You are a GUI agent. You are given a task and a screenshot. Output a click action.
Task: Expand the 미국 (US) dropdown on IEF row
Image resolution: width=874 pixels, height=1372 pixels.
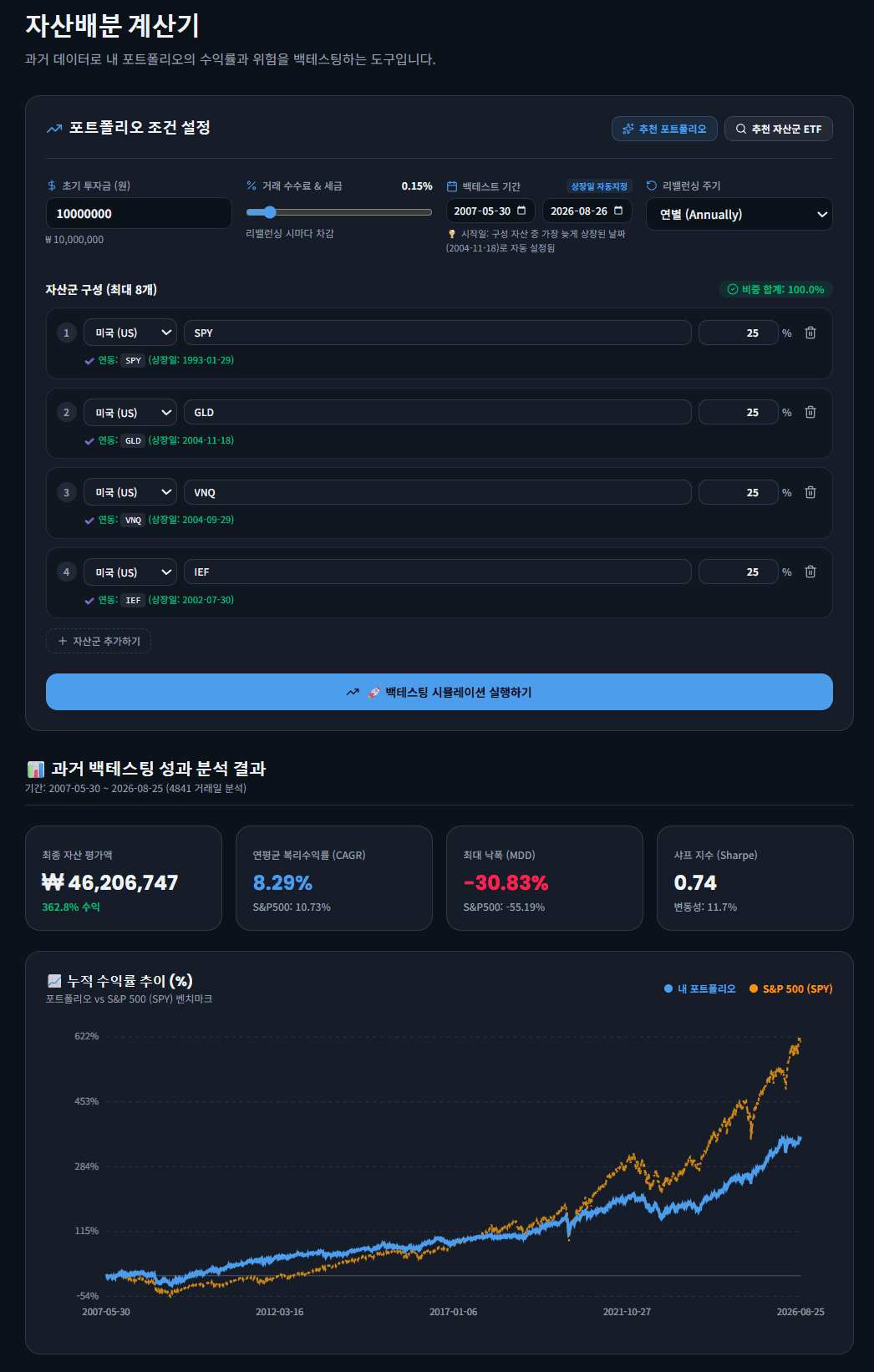click(x=130, y=572)
